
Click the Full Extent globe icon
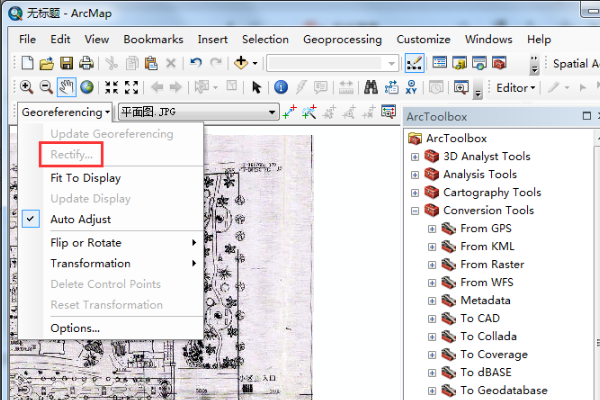pyautogui.click(x=87, y=87)
